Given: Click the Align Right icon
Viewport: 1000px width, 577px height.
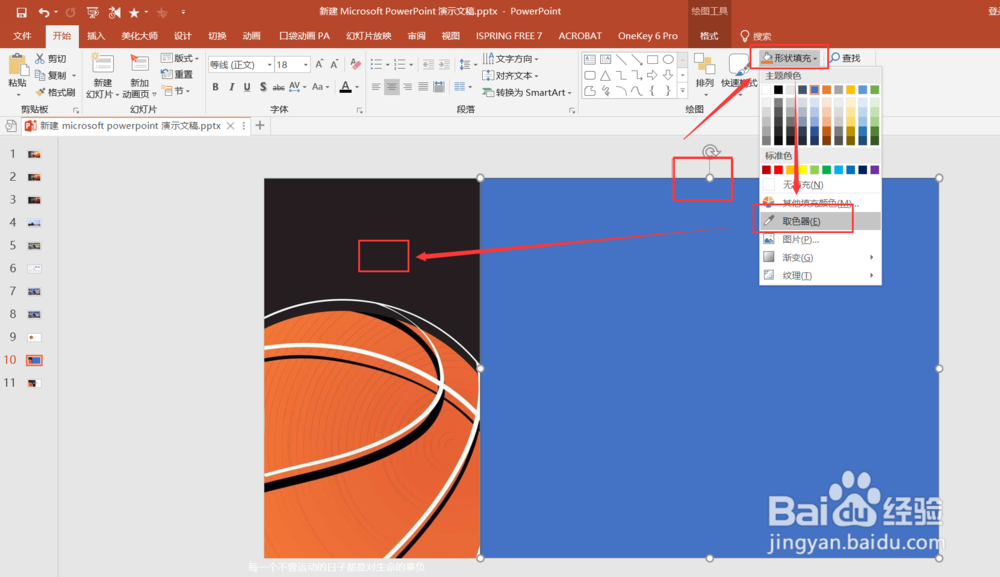Looking at the screenshot, I should 408,87.
